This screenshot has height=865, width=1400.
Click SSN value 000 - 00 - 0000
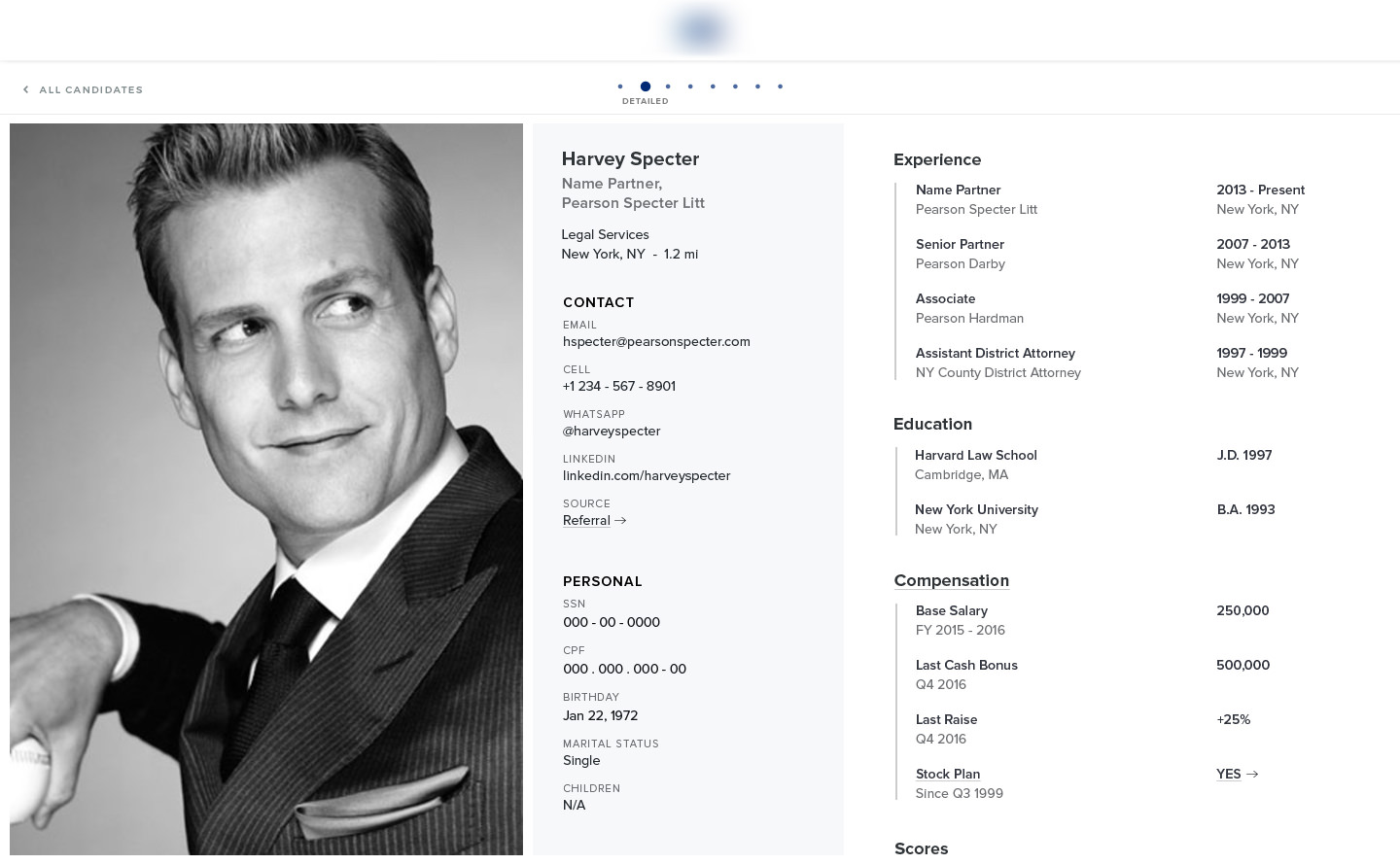click(x=612, y=622)
